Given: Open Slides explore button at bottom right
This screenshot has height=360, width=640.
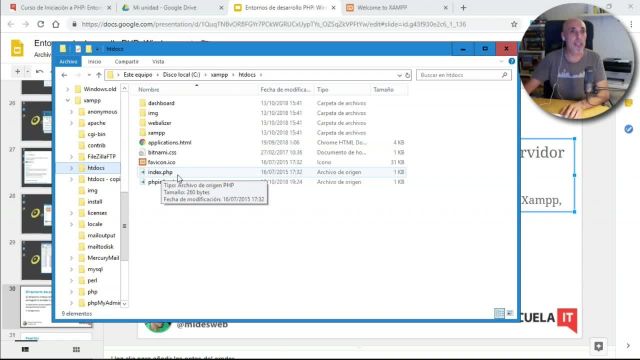Looking at the screenshot, I should pyautogui.click(x=599, y=347).
